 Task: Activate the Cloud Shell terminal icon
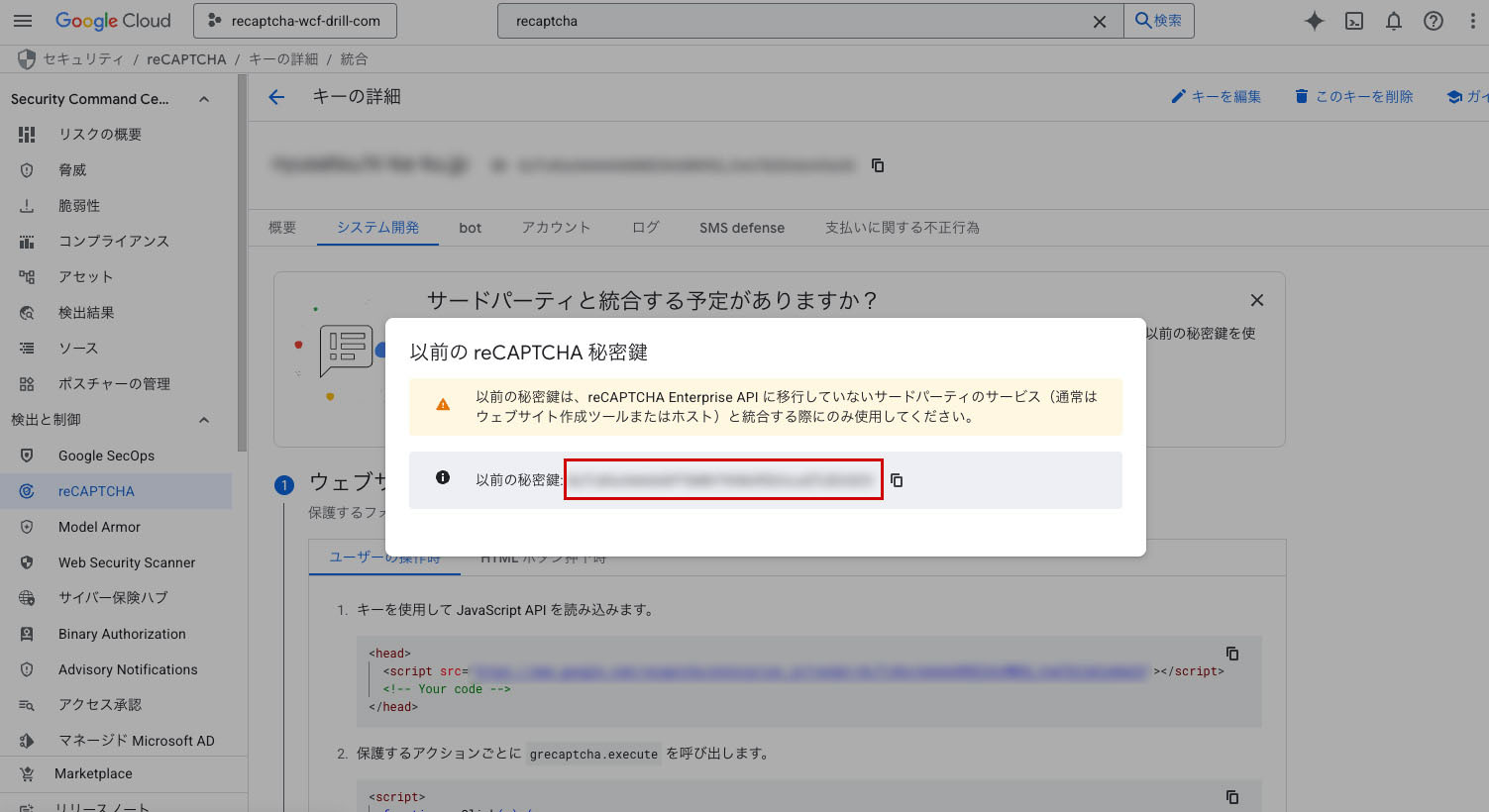[1354, 21]
